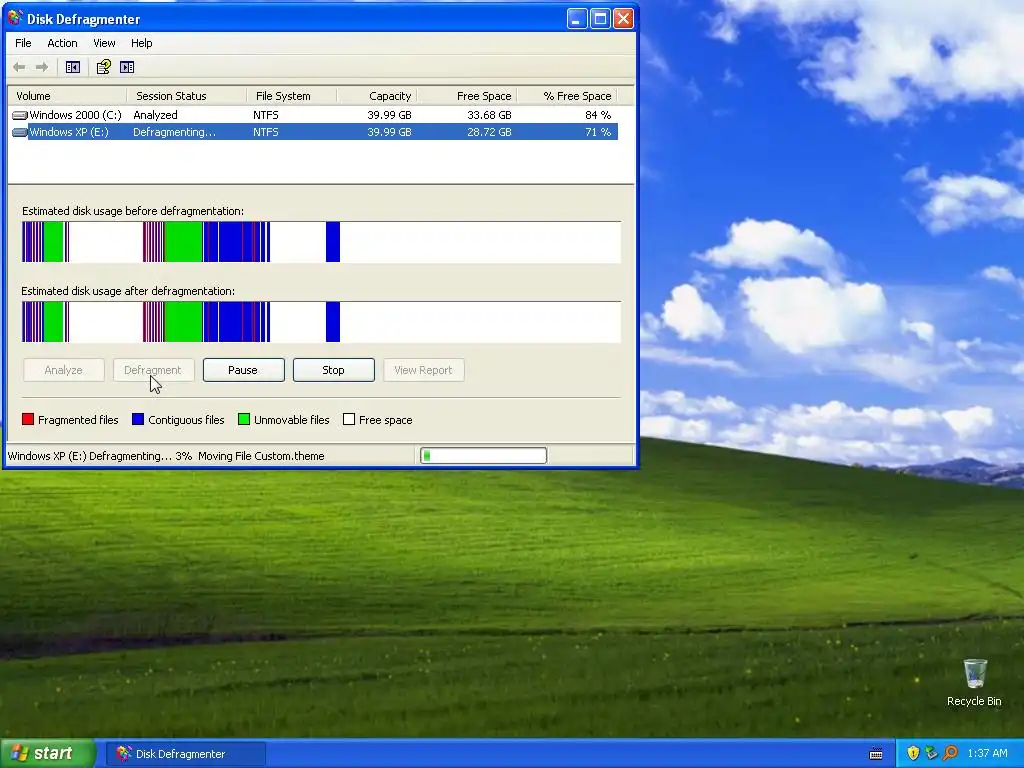Image resolution: width=1024 pixels, height=768 pixels.
Task: Click the defragmentation progress bar
Action: tap(483, 455)
